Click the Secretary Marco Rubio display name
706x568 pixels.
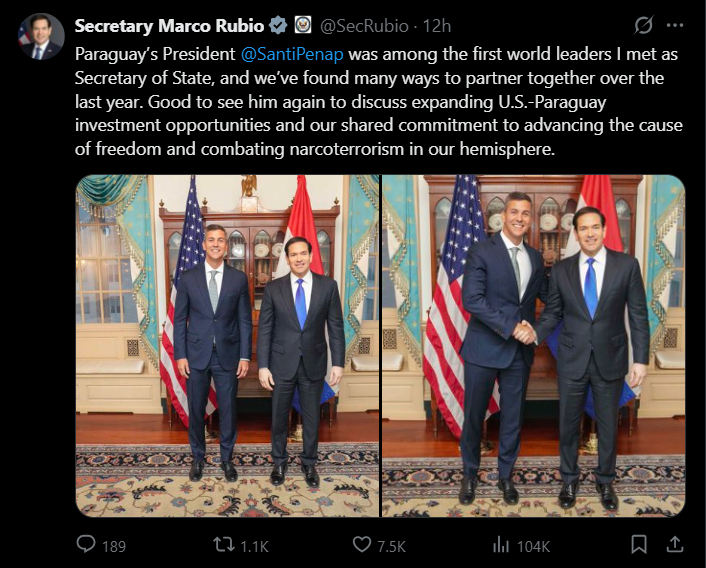[x=170, y=25]
